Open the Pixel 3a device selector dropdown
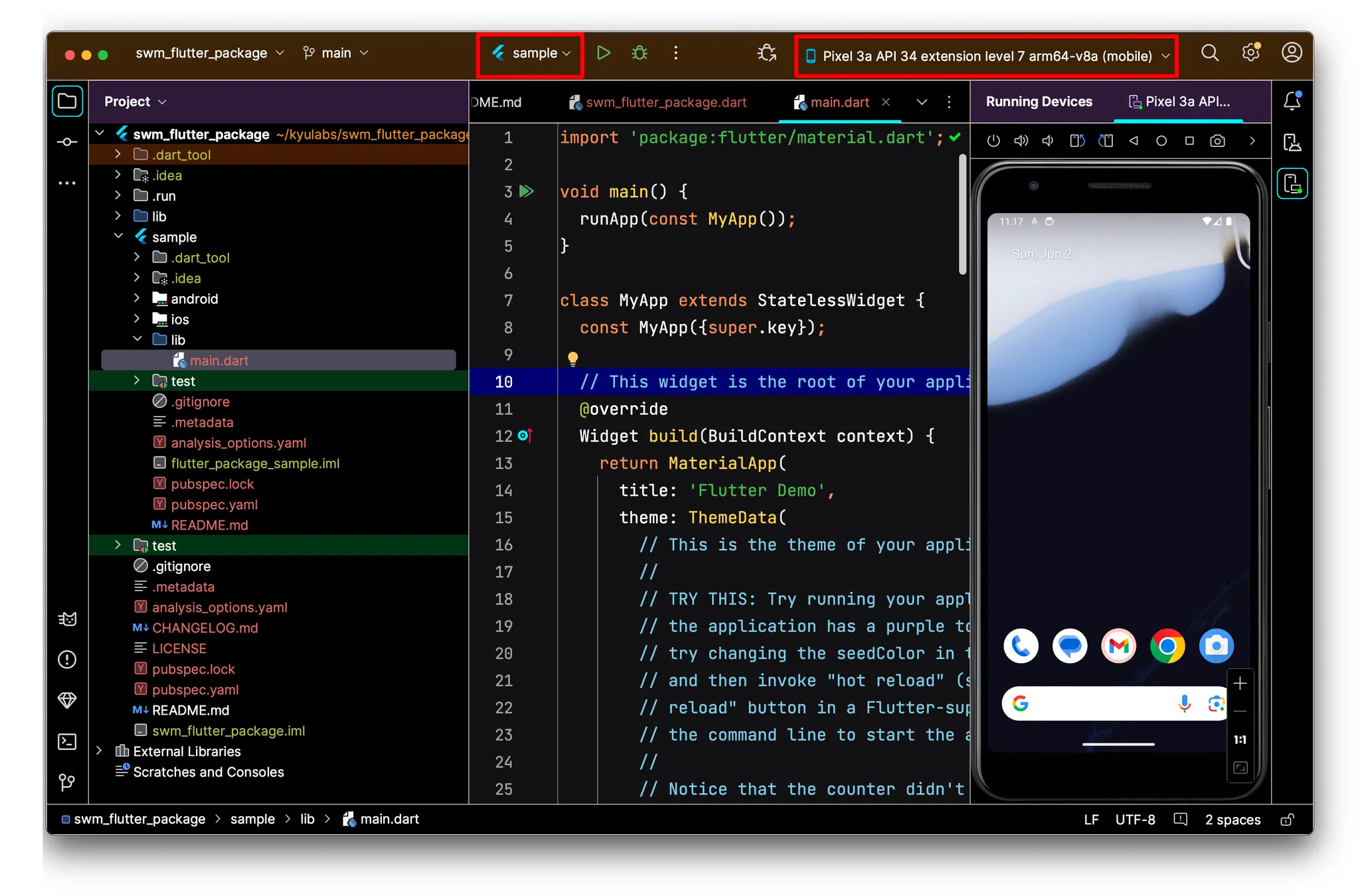 point(986,56)
